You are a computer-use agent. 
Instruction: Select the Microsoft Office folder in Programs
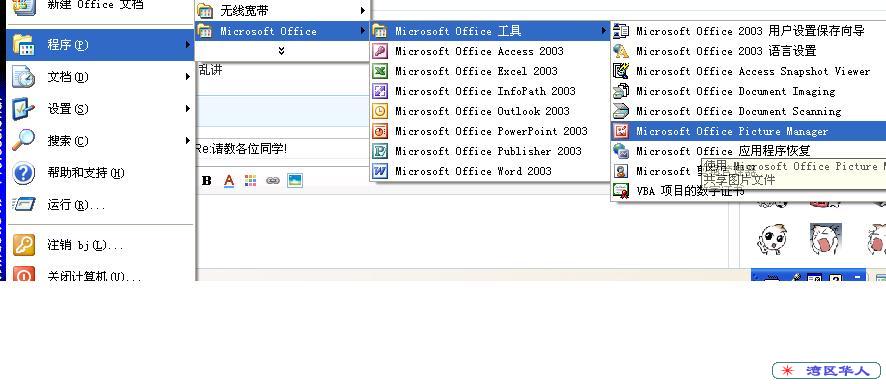tap(281, 31)
